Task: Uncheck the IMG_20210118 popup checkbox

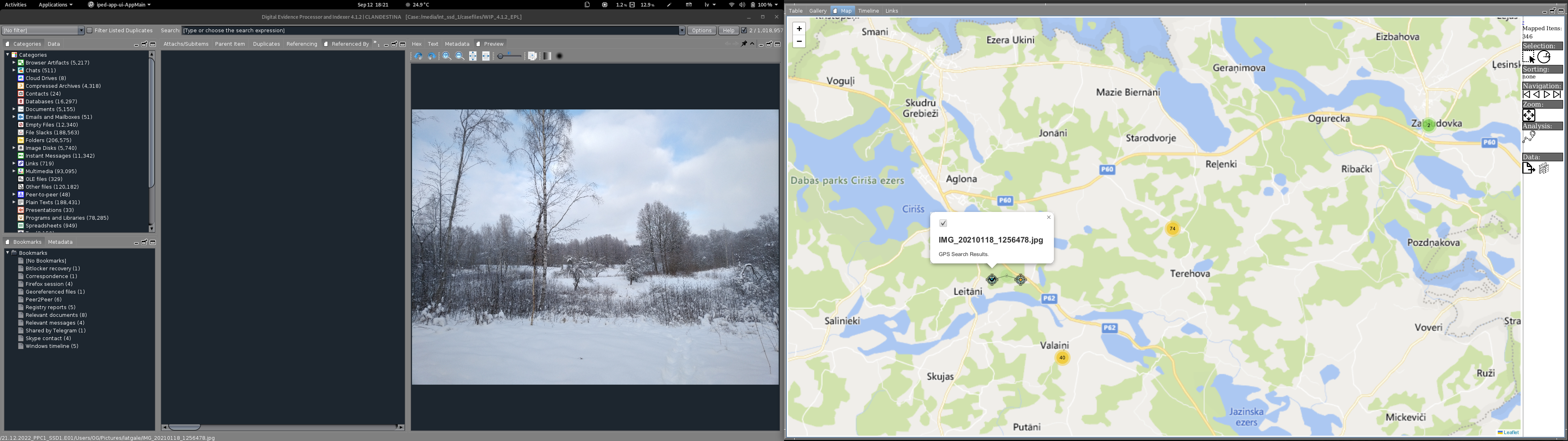Action: (943, 223)
